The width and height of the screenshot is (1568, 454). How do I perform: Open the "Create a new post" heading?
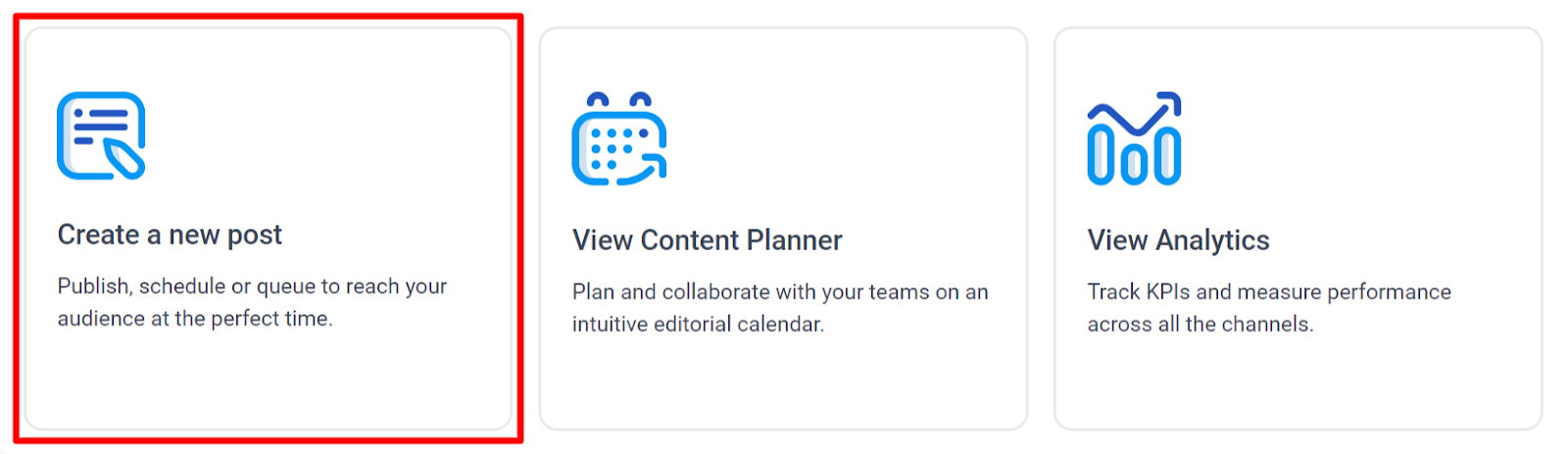[170, 235]
